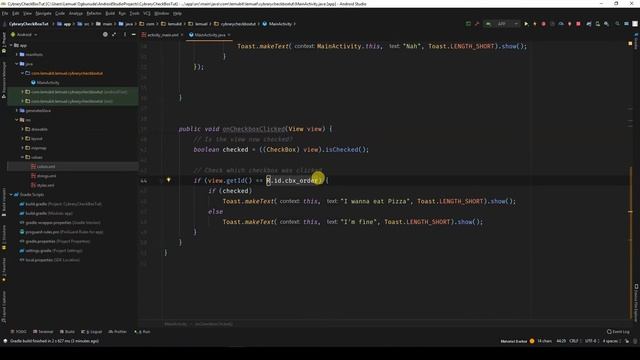Open the TODO tool window
The height and width of the screenshot is (360, 640).
pyautogui.click(x=19, y=332)
